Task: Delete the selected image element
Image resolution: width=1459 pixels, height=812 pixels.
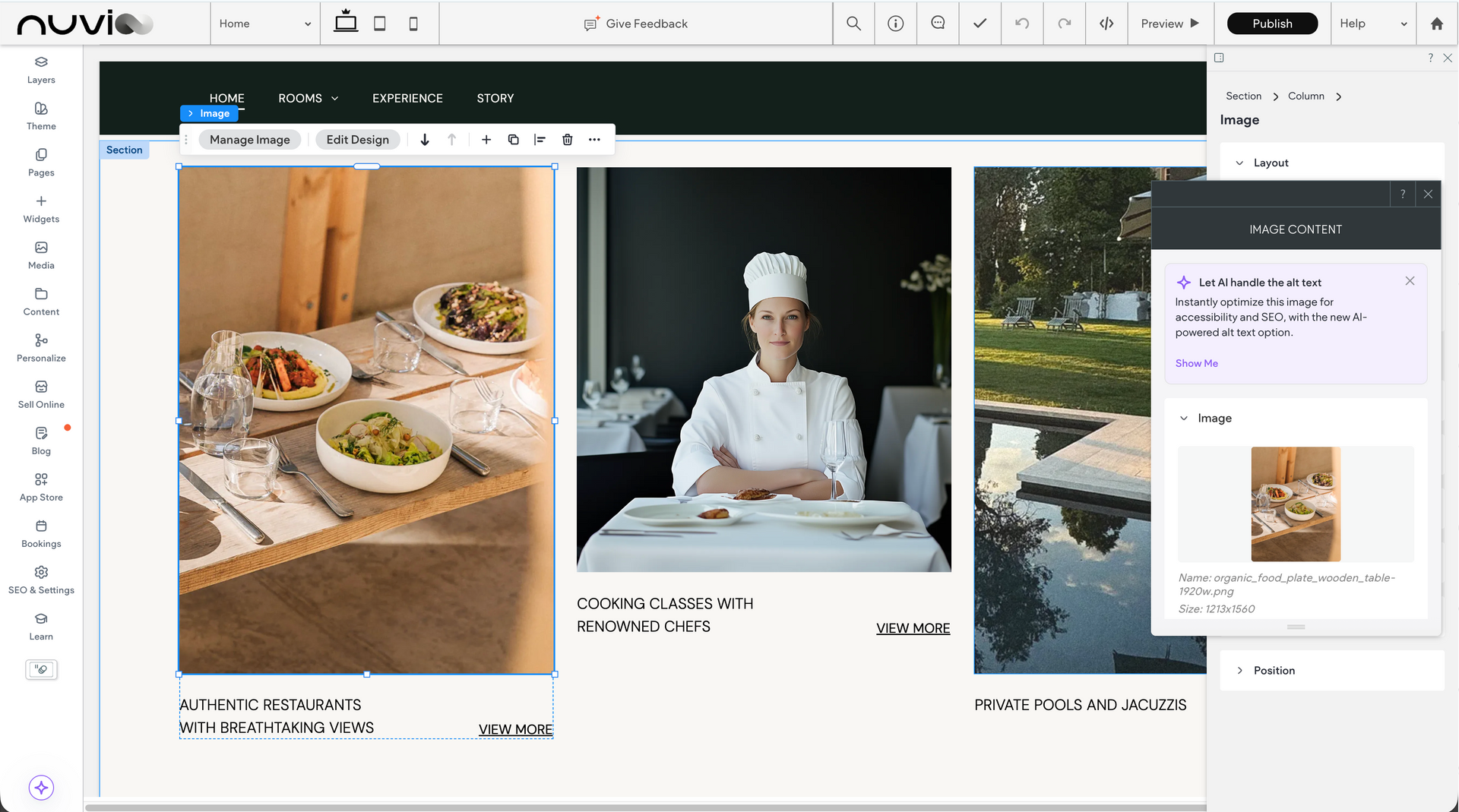Action: pos(567,140)
